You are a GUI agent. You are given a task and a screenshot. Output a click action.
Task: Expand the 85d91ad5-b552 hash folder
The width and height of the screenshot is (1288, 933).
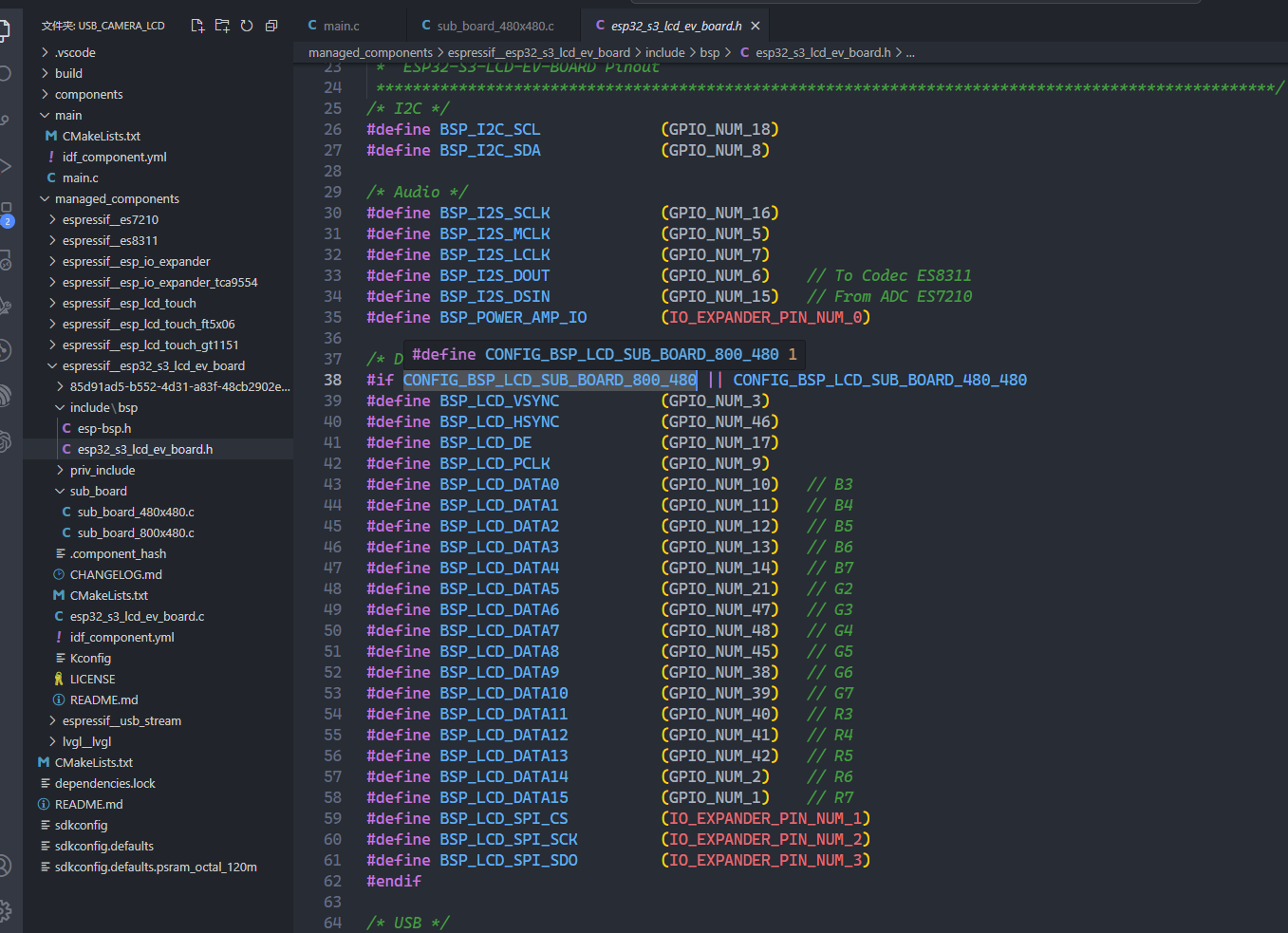tap(60, 386)
